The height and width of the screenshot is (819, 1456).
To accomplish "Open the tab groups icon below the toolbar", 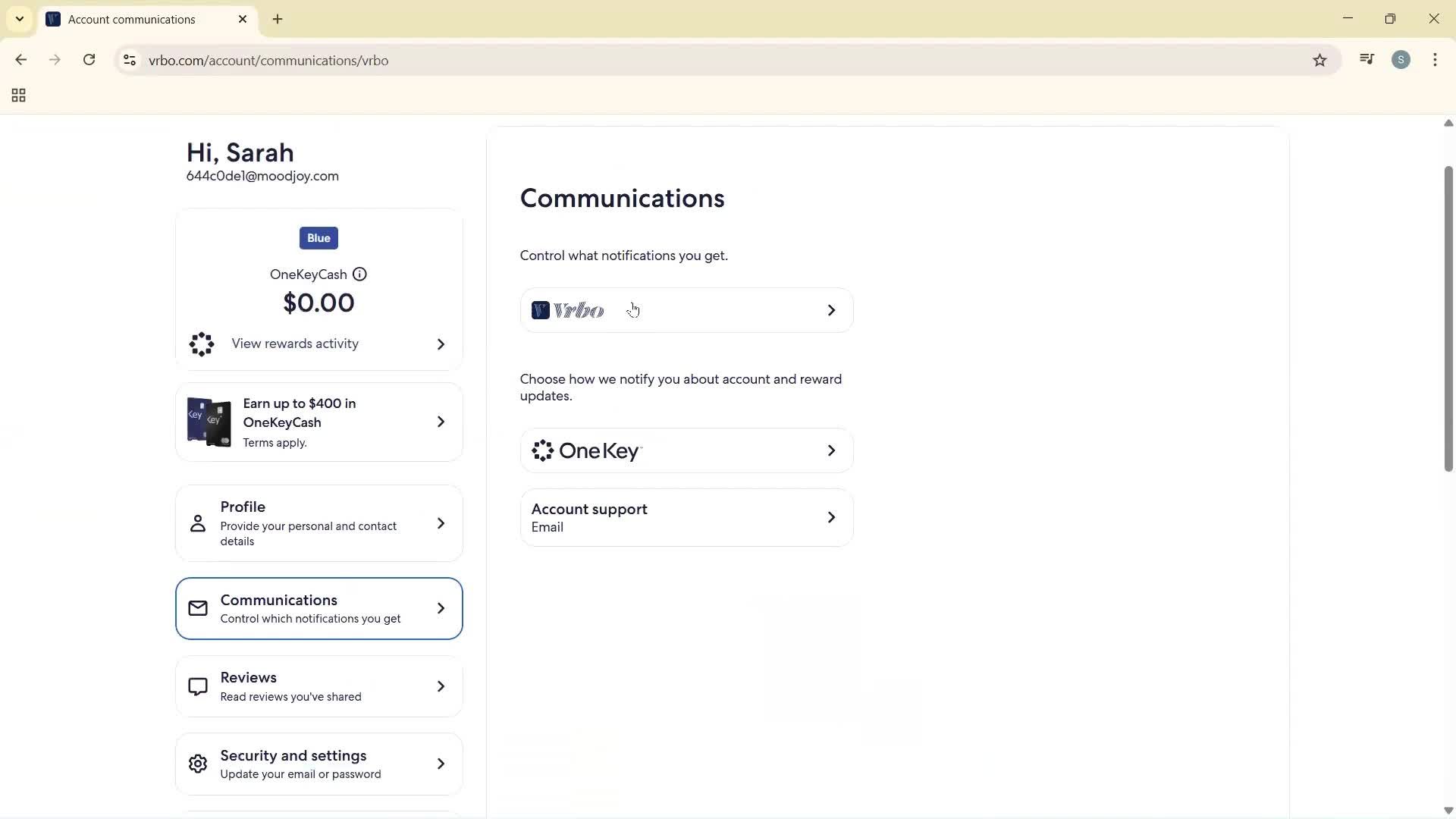I will point(17,95).
